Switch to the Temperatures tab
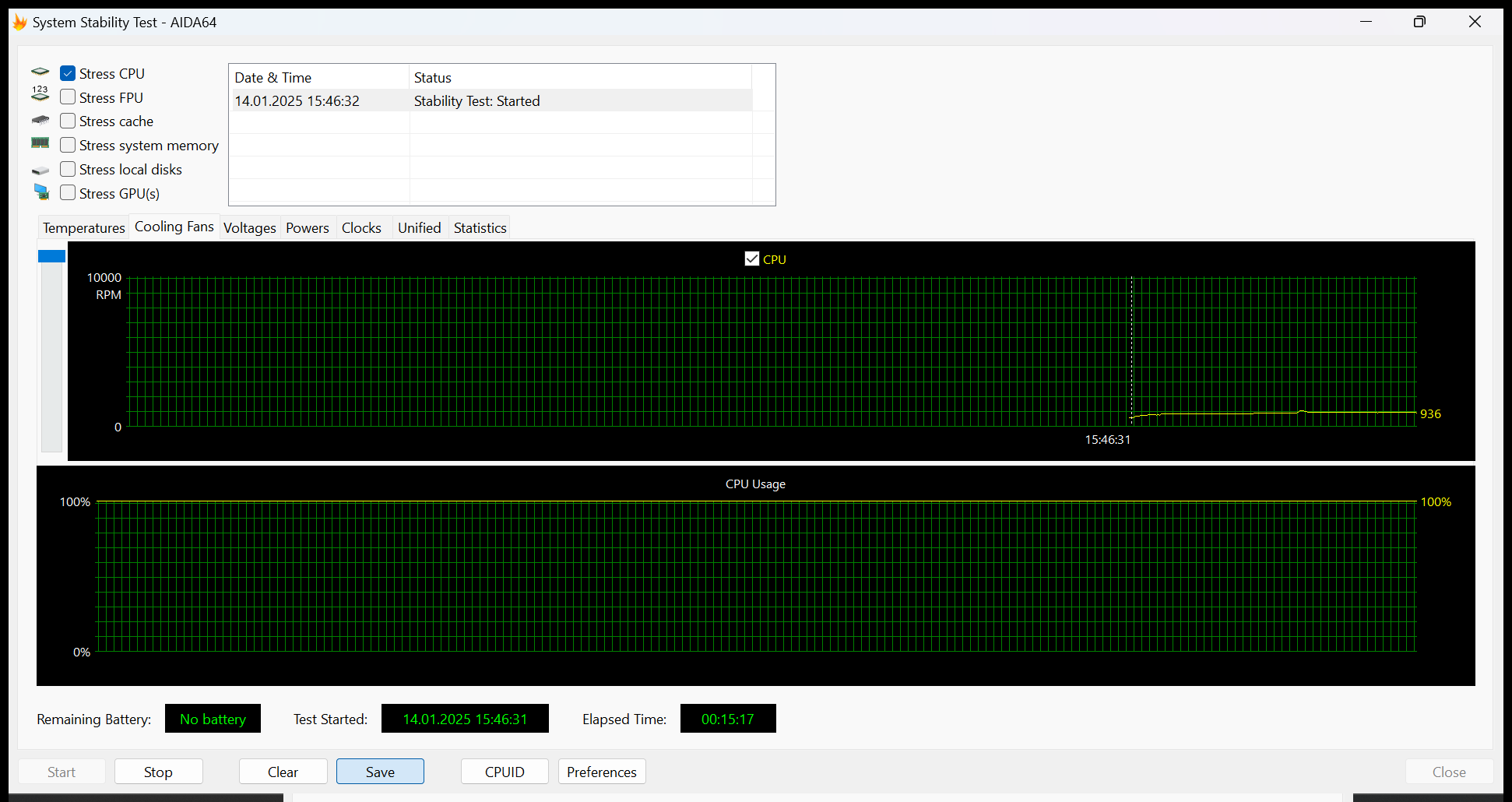Viewport: 1512px width, 802px height. [84, 227]
